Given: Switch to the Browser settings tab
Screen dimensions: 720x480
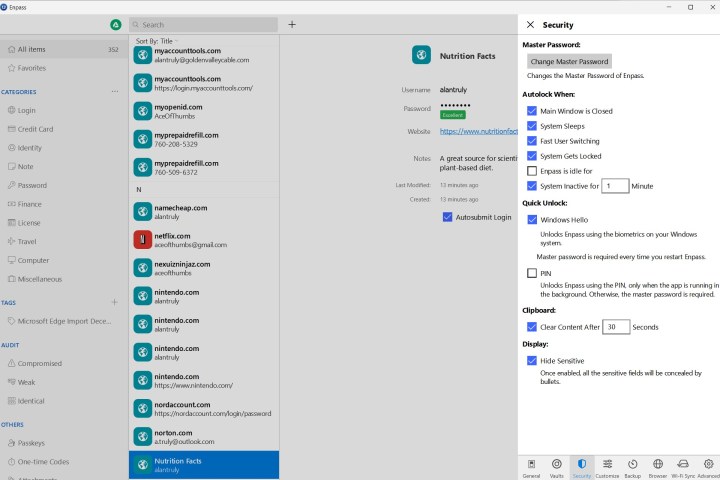Looking at the screenshot, I should click(658, 466).
